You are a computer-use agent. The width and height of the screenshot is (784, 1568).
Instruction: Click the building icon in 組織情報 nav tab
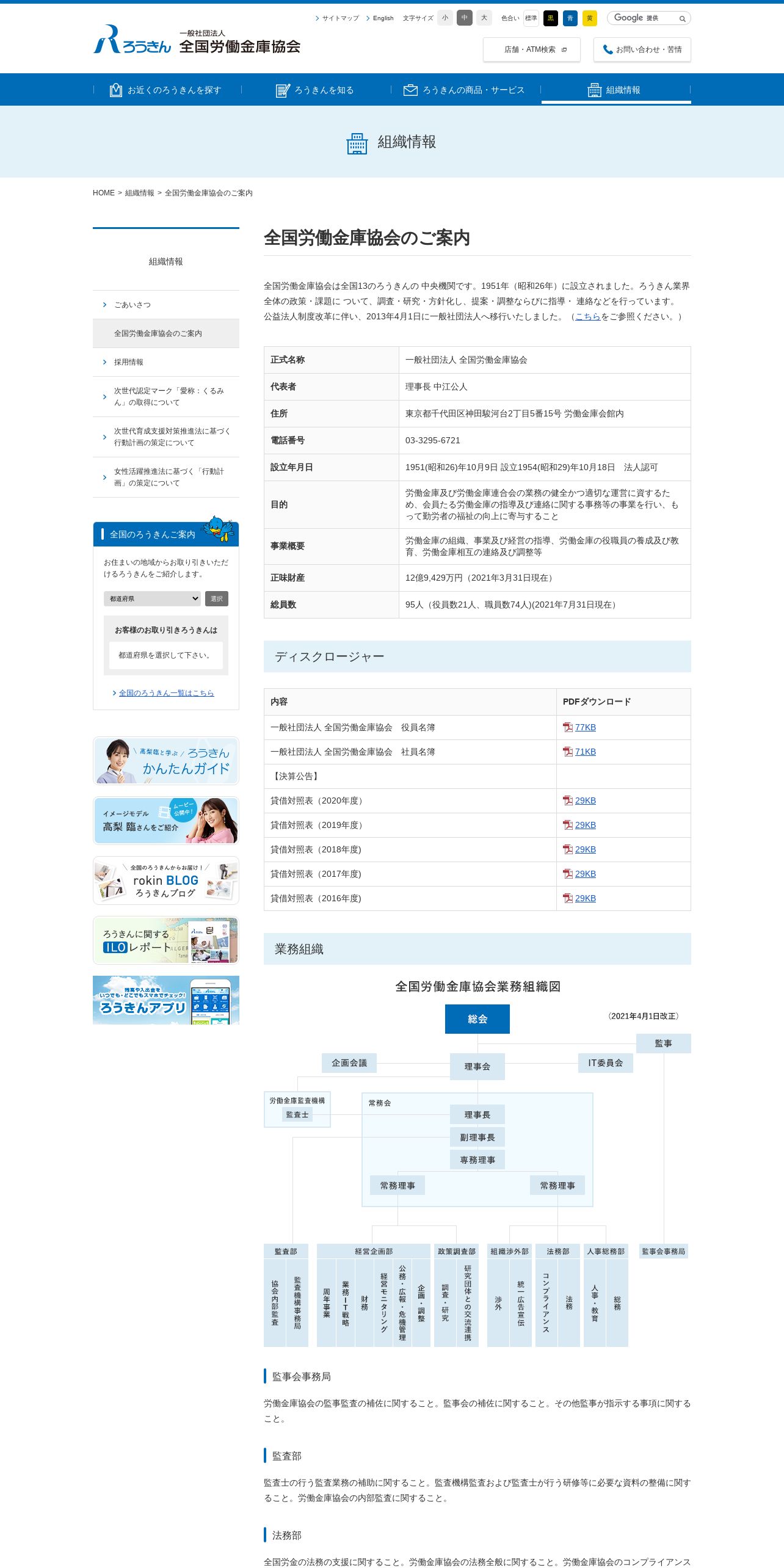(x=594, y=90)
